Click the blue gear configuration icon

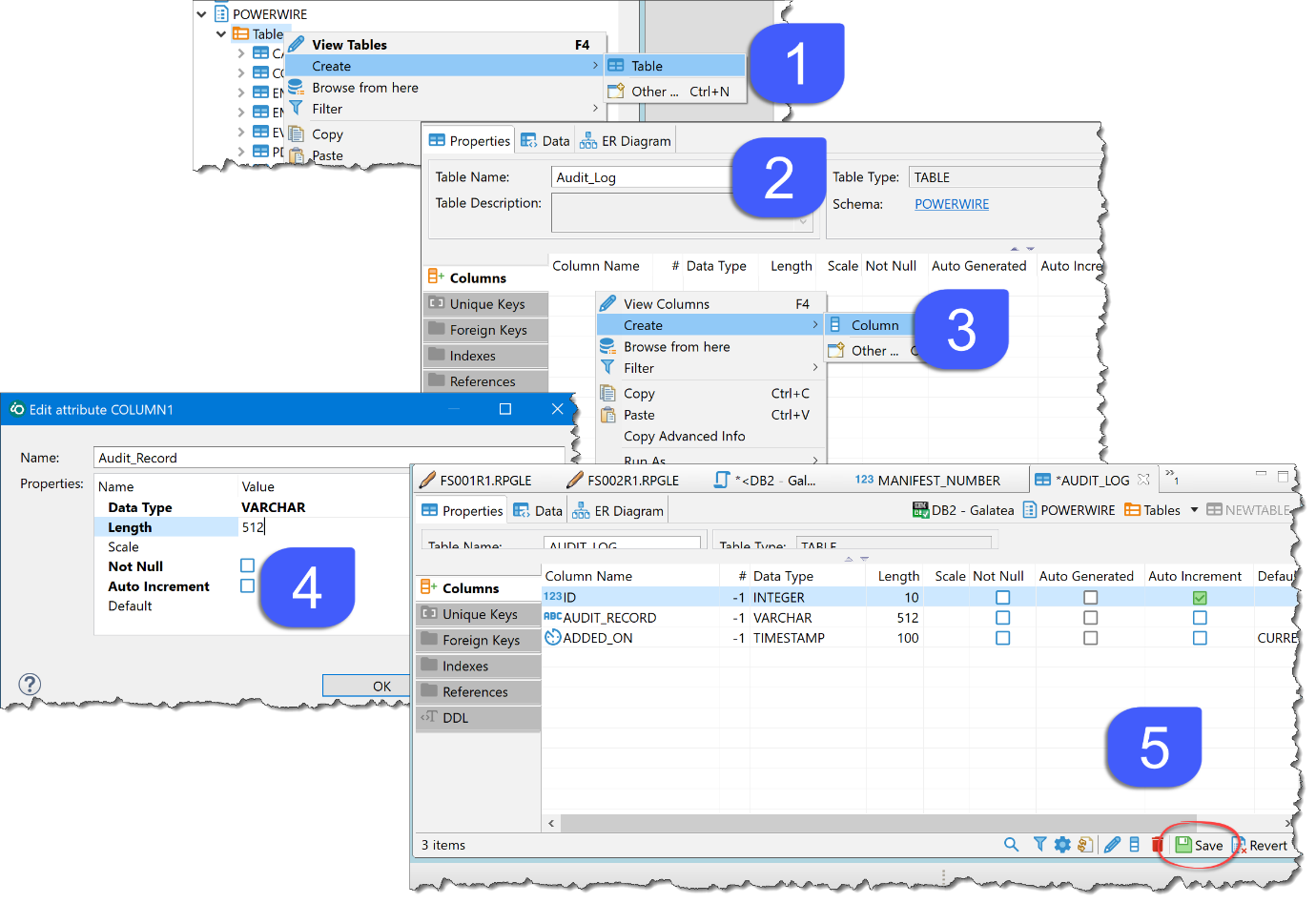[1062, 845]
